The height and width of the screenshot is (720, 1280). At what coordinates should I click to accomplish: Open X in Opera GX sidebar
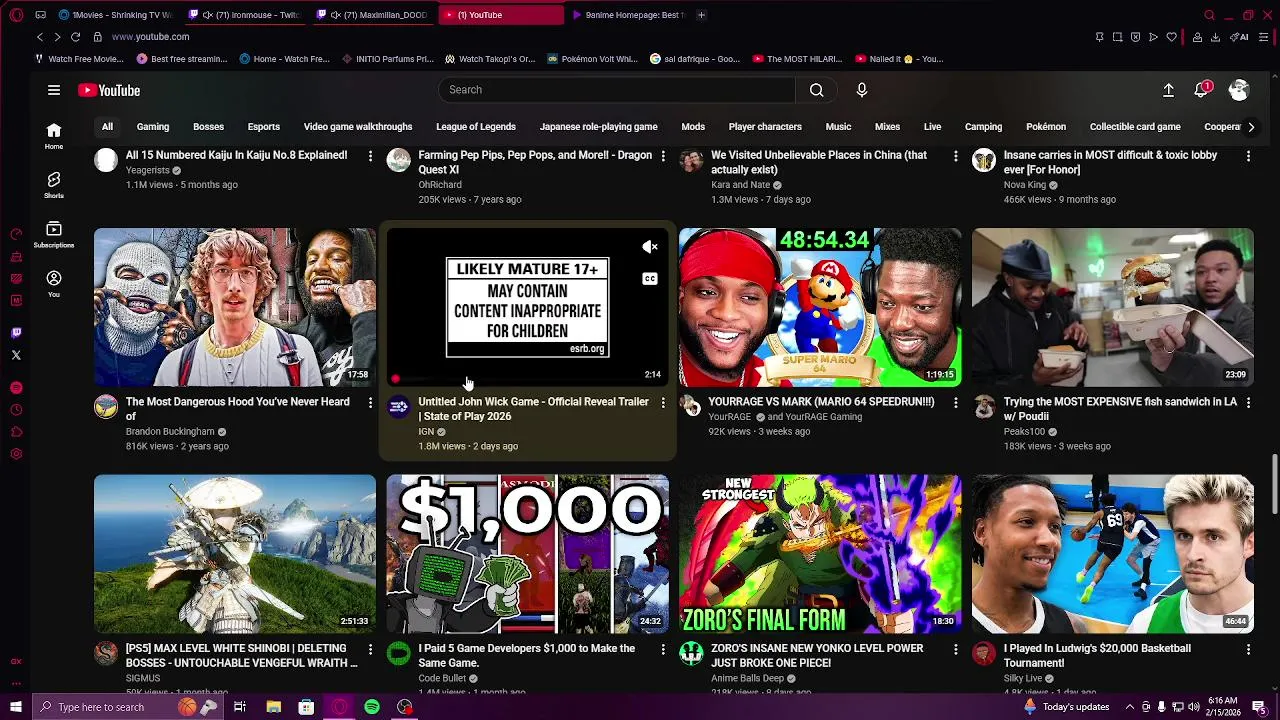pyautogui.click(x=16, y=355)
